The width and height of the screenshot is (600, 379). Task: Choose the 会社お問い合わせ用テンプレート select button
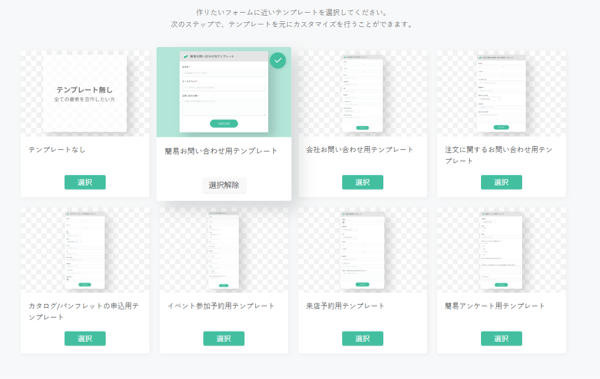coord(362,182)
